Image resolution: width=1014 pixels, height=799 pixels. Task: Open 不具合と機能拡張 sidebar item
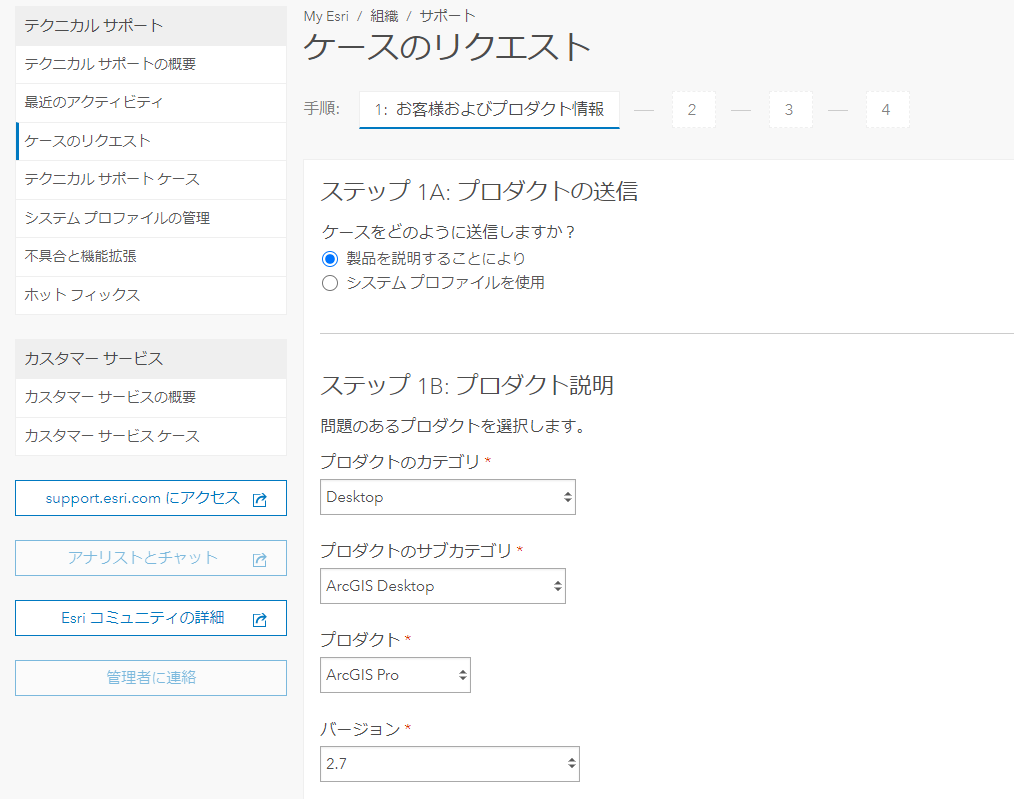pyautogui.click(x=151, y=256)
